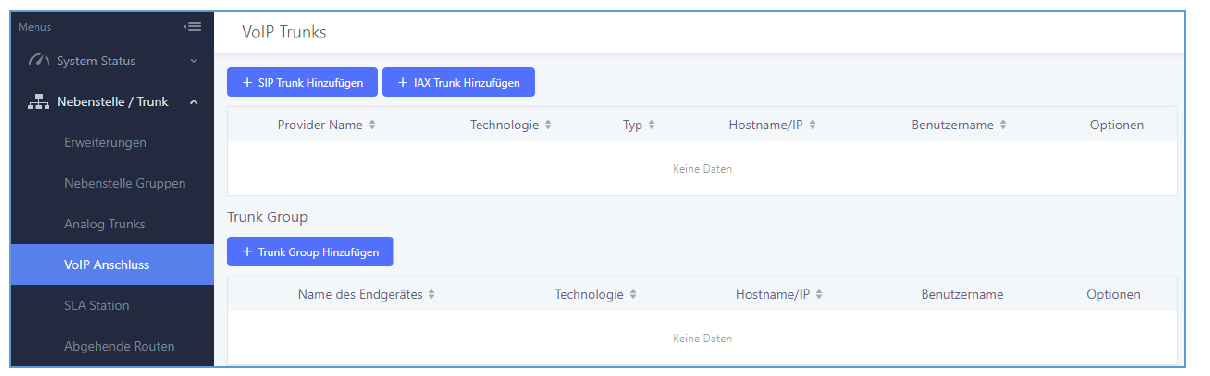Collapse the Nebenstelle / Trunk menu chevron
Screen dimensions: 1210x376
194,102
